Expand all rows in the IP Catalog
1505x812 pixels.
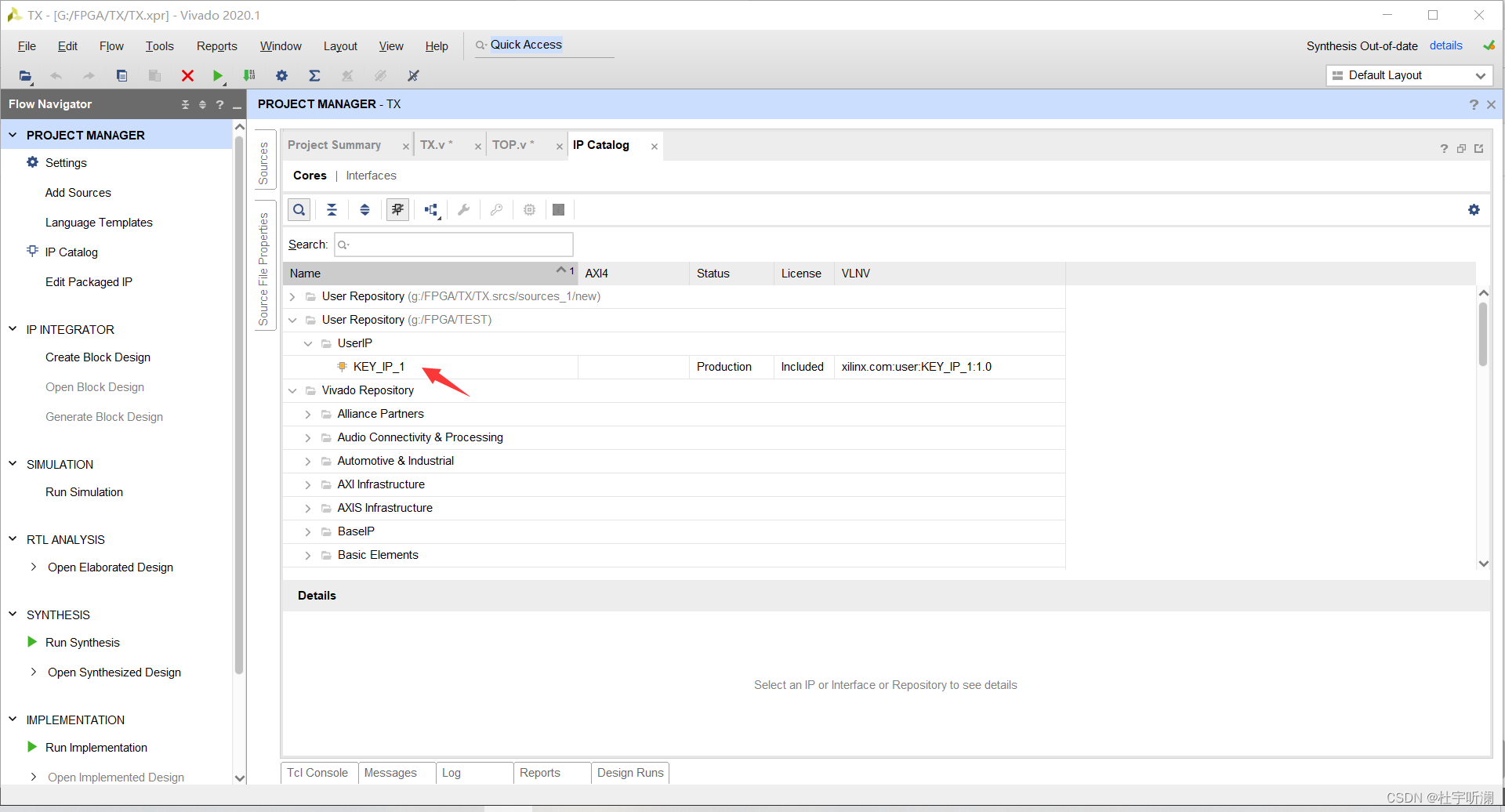(x=364, y=210)
